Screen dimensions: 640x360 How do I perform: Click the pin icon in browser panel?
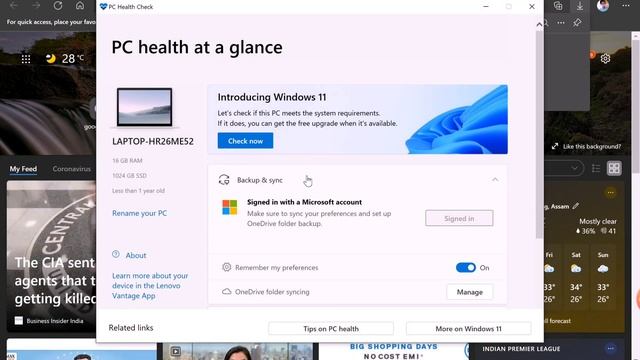(x=577, y=22)
